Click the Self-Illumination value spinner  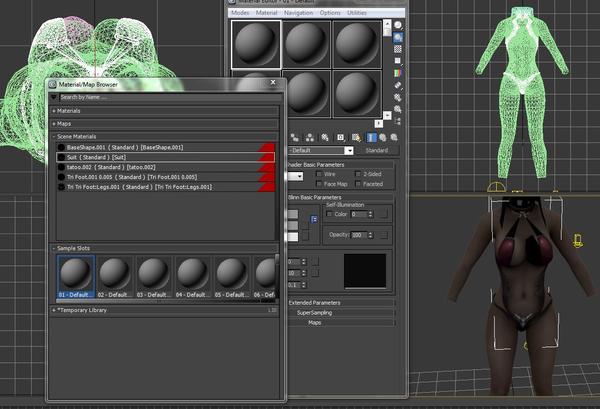tap(370, 214)
